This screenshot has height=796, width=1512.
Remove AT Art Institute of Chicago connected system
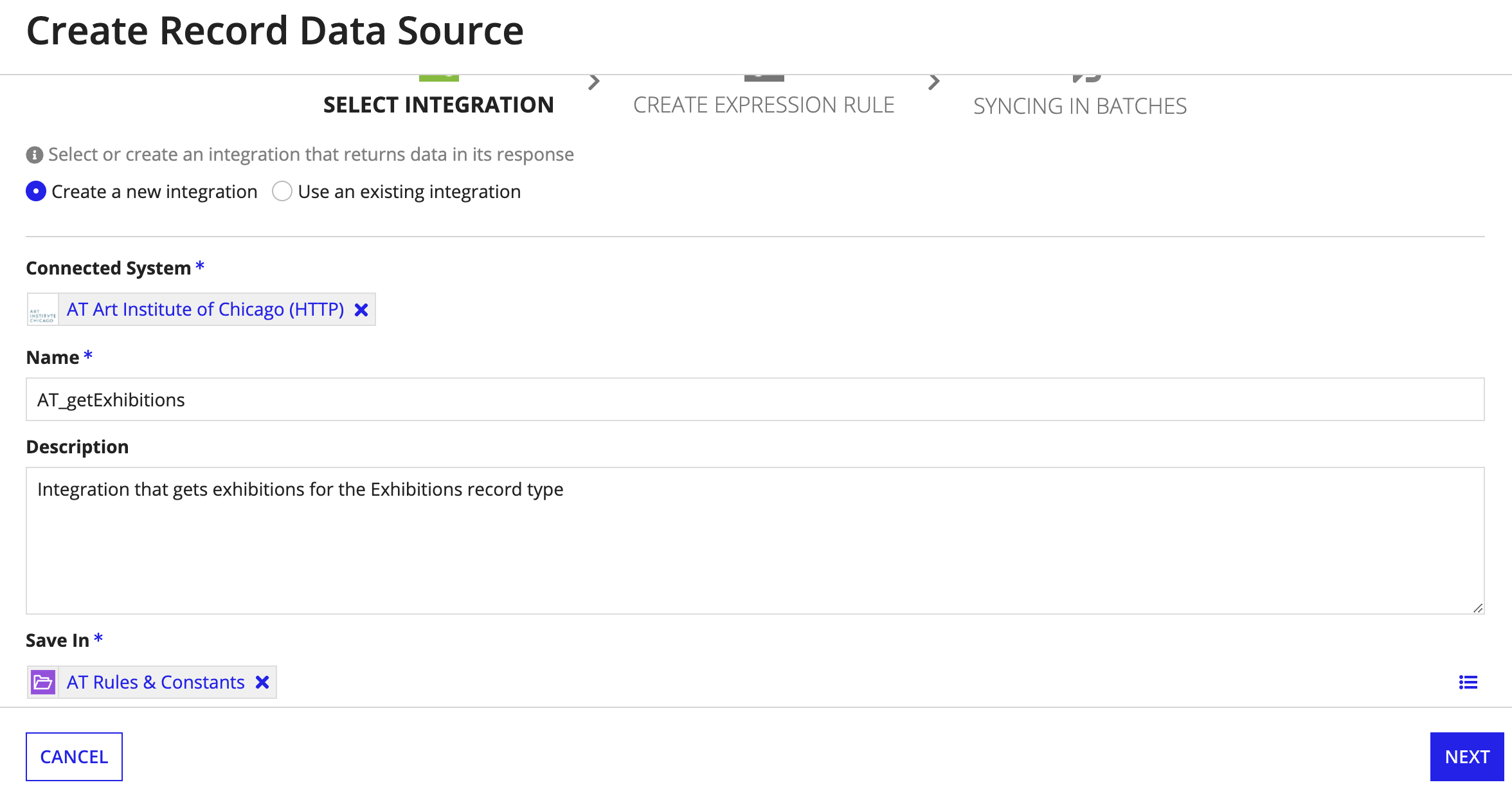point(361,310)
